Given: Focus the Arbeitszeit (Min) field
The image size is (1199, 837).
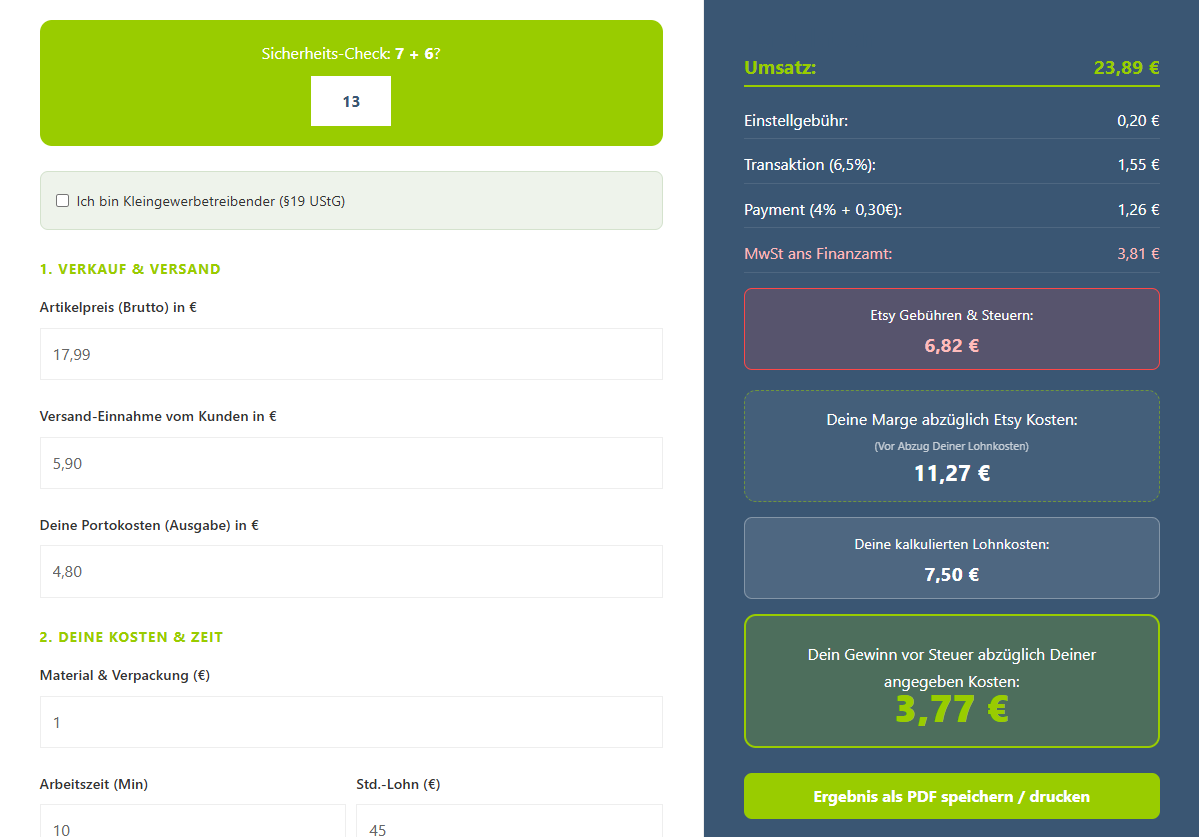Looking at the screenshot, I should click(x=192, y=822).
